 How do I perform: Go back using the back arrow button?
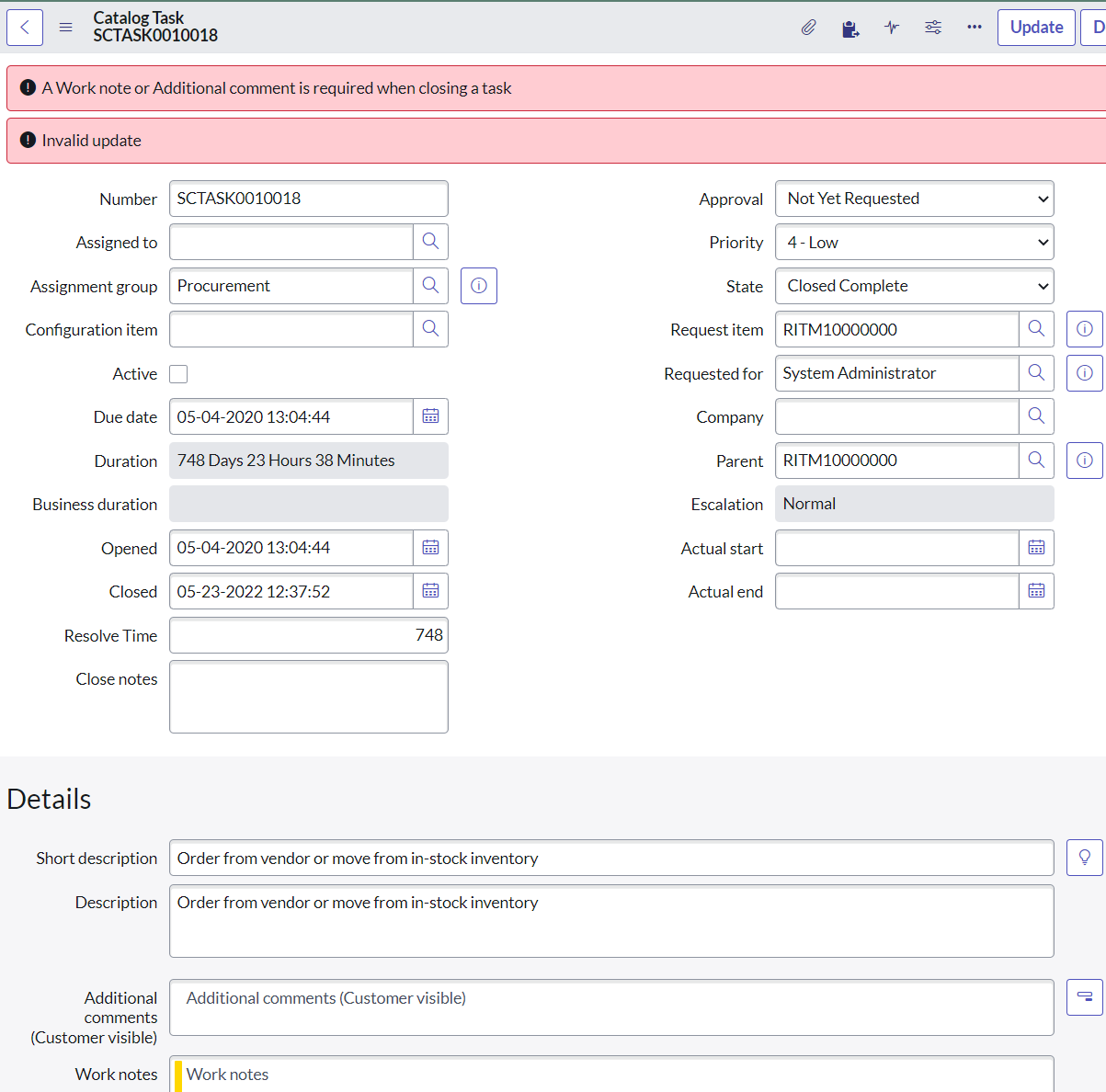(x=25, y=28)
